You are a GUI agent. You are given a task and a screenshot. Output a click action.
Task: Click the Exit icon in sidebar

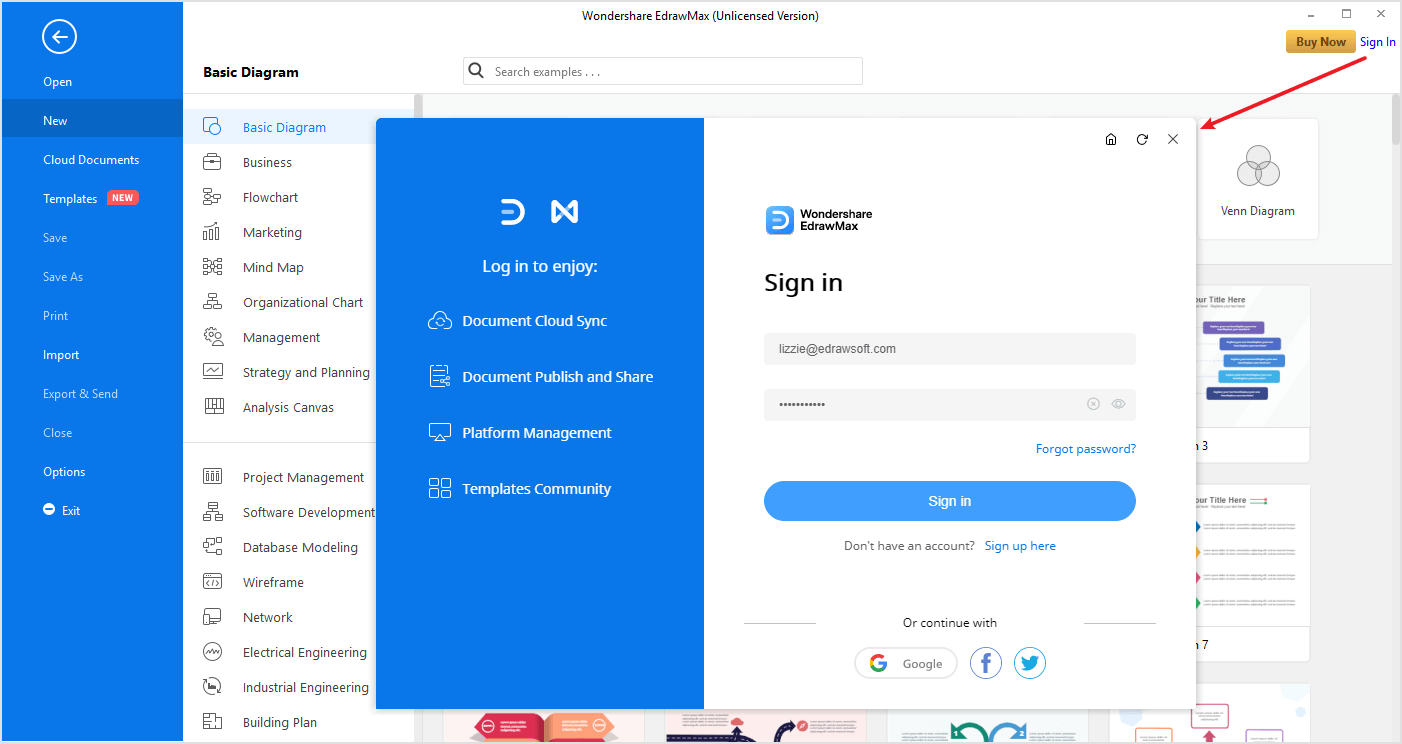point(49,510)
